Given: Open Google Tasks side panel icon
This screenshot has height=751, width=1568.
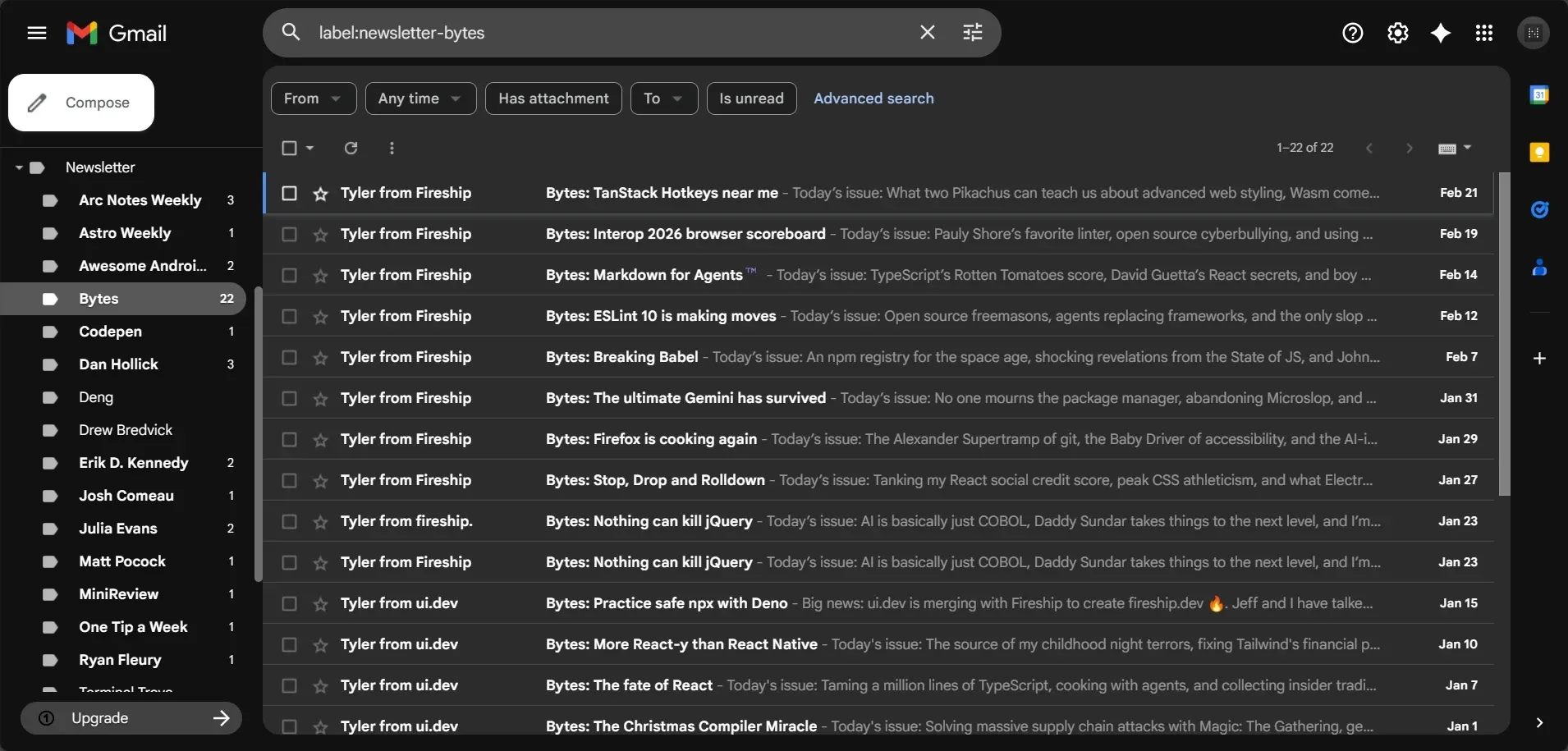Looking at the screenshot, I should tap(1539, 209).
